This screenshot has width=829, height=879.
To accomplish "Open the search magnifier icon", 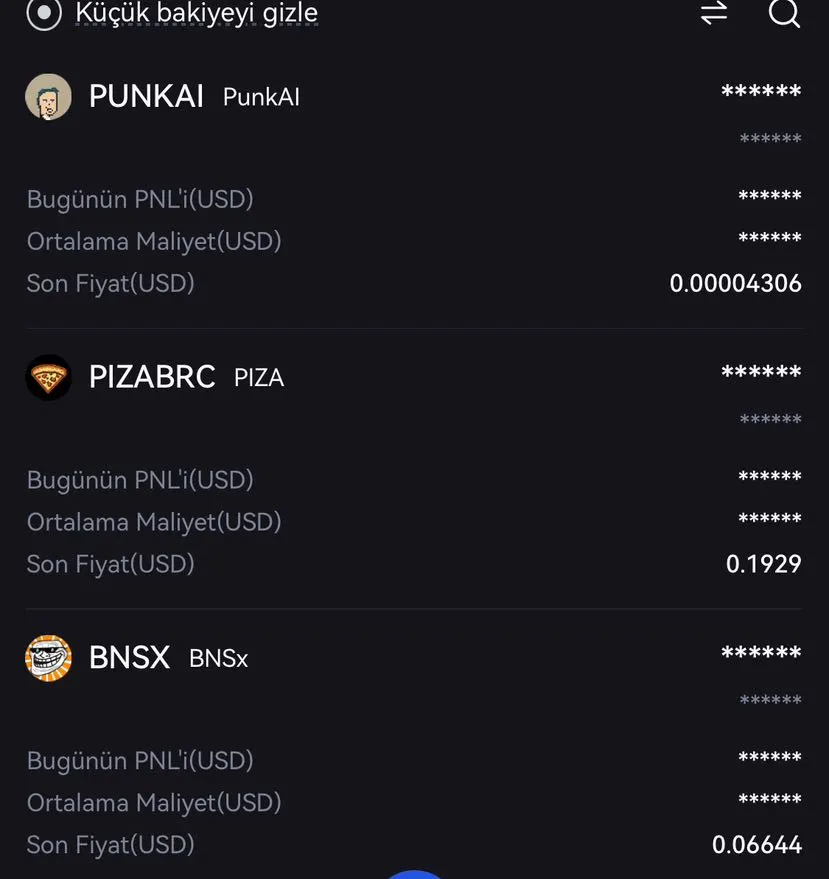I will [784, 13].
